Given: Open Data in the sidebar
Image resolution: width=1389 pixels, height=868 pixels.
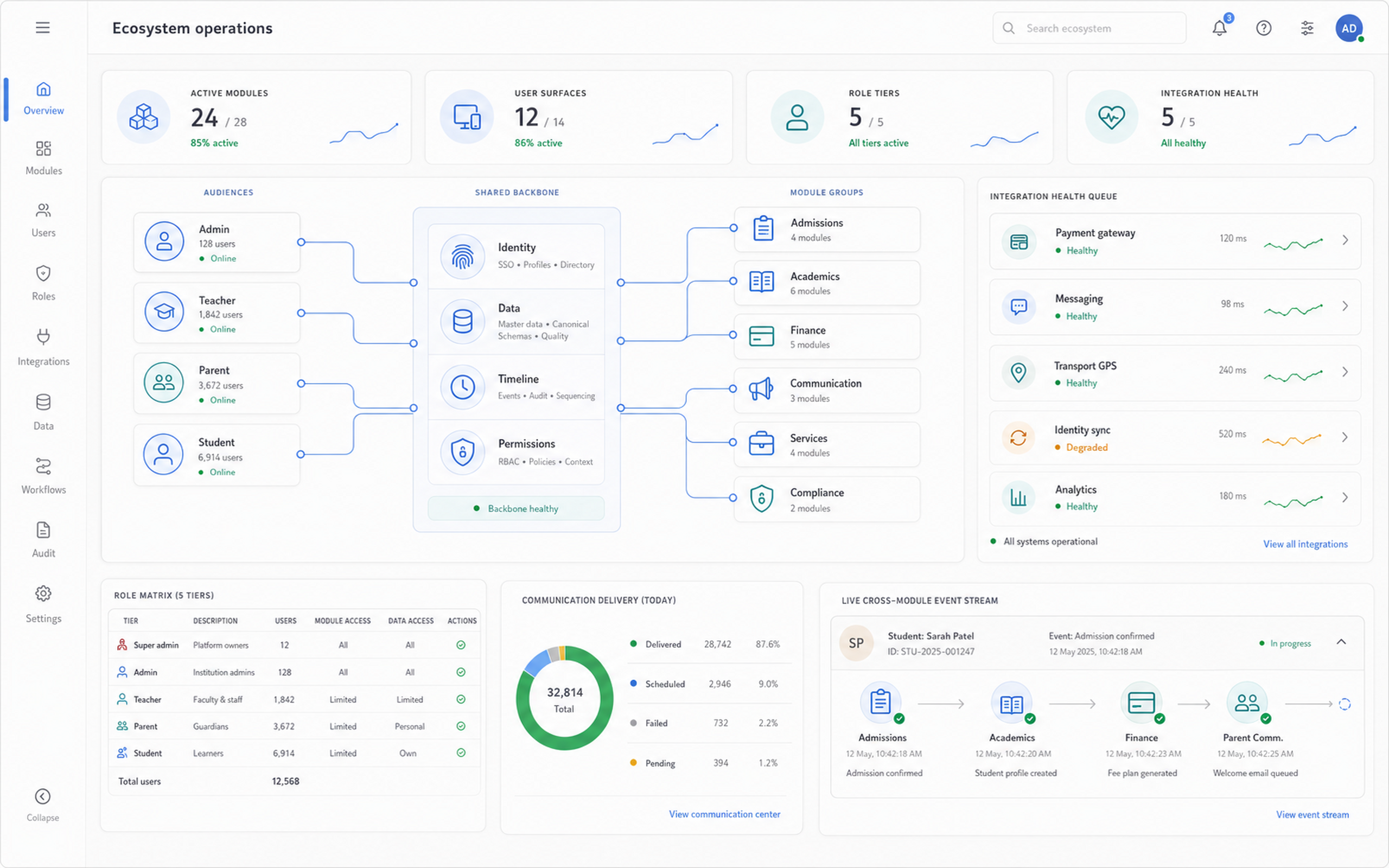Looking at the screenshot, I should pyautogui.click(x=43, y=412).
